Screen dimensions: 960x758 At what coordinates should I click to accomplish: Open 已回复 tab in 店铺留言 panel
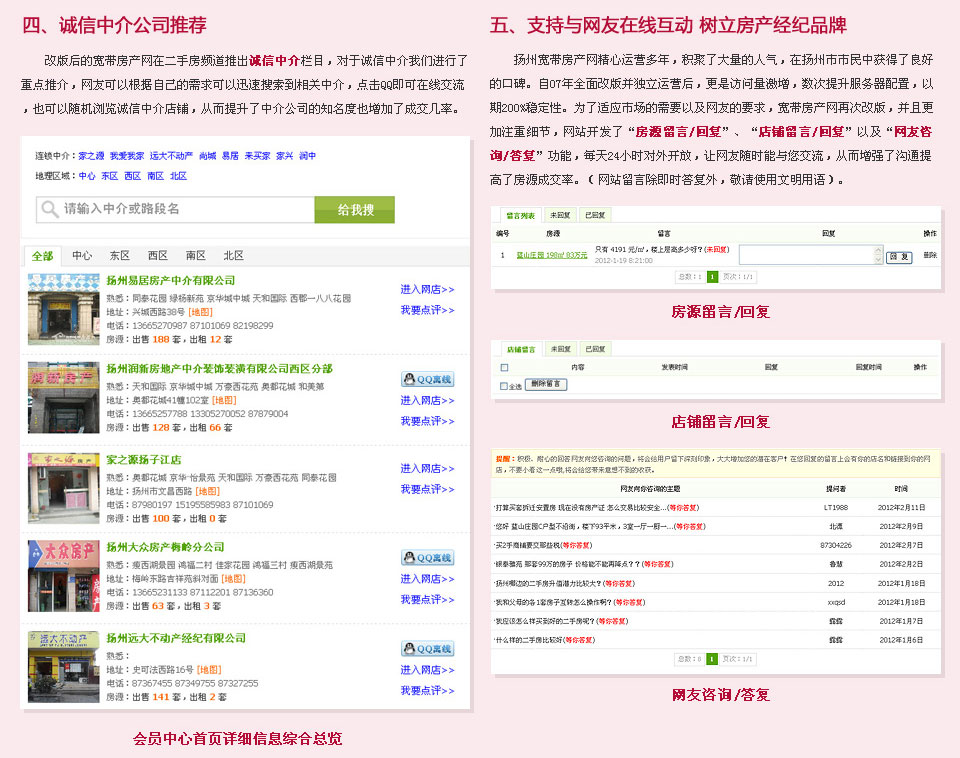595,350
